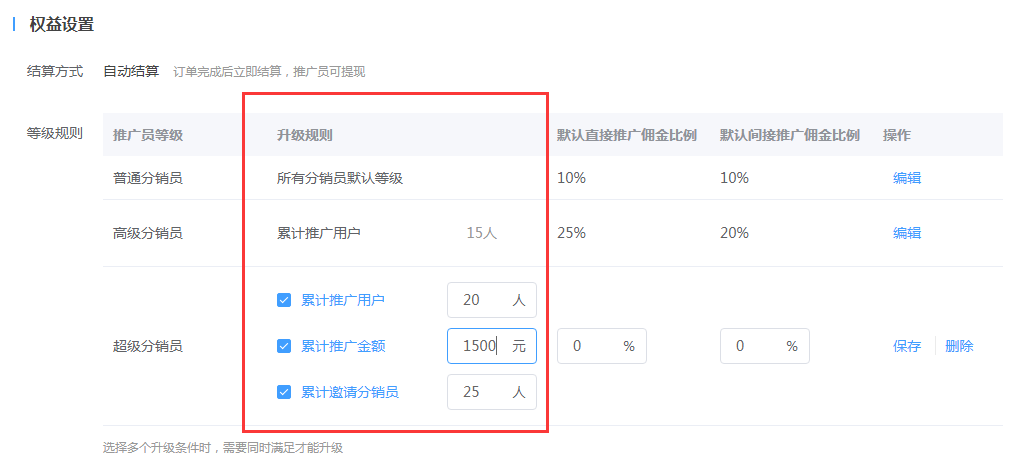The height and width of the screenshot is (471, 1011).
Task: Click 编辑 for 普通分销员 row
Action: pyautogui.click(x=906, y=178)
